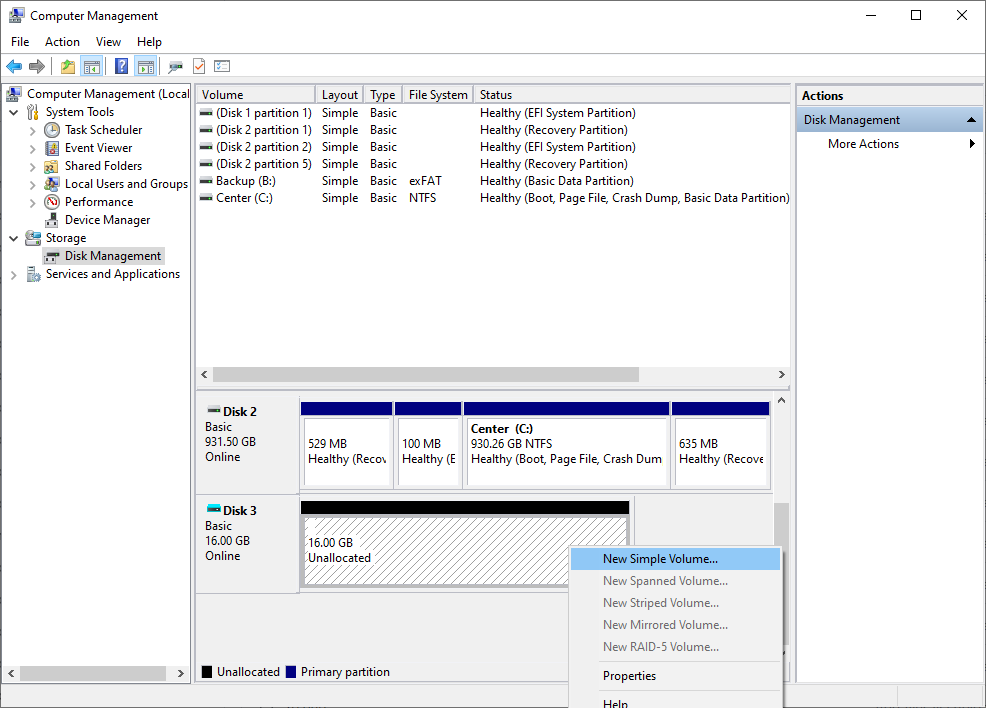This screenshot has width=986, height=708.
Task: Toggle the Show/Hide Action Pane button
Action: coord(145,66)
